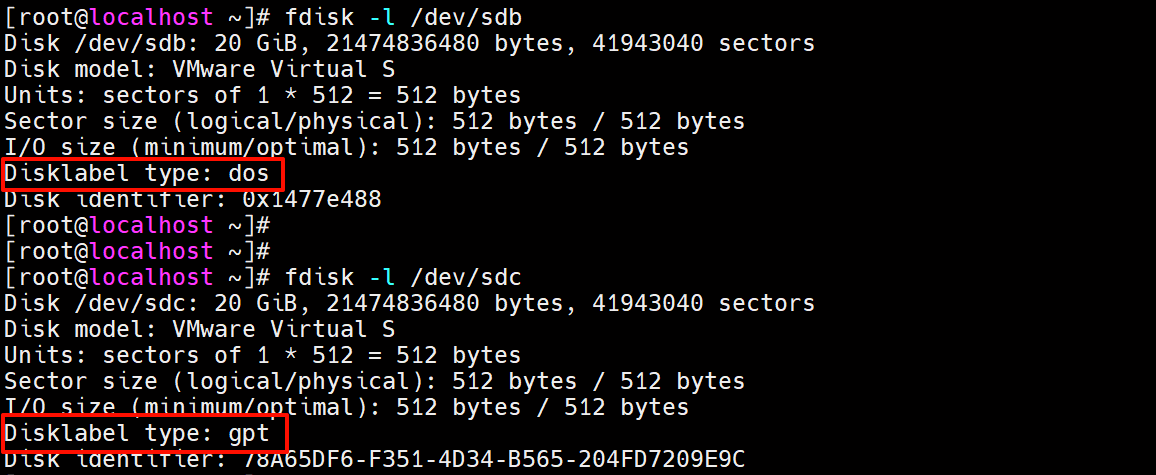1156x475 pixels.
Task: Click the Sector size line for /dev/sdc
Action: click(374, 381)
